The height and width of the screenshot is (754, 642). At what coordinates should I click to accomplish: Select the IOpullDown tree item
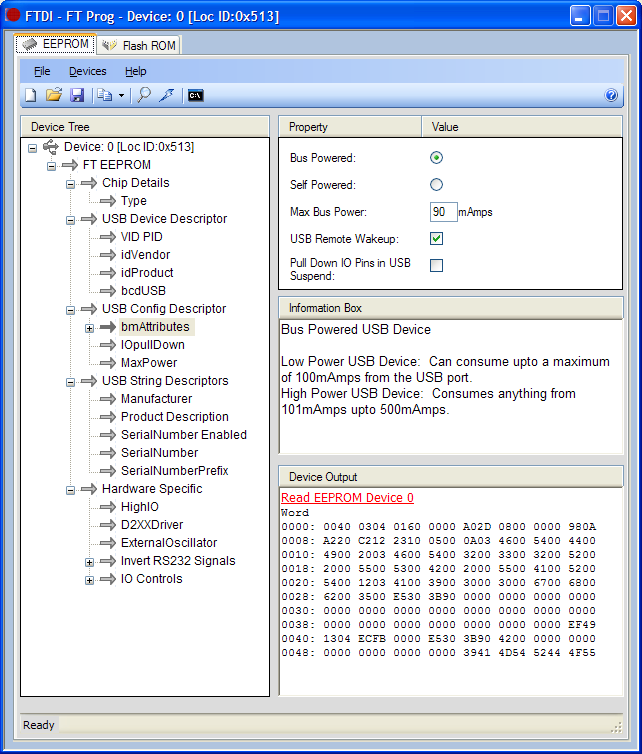pyautogui.click(x=153, y=345)
